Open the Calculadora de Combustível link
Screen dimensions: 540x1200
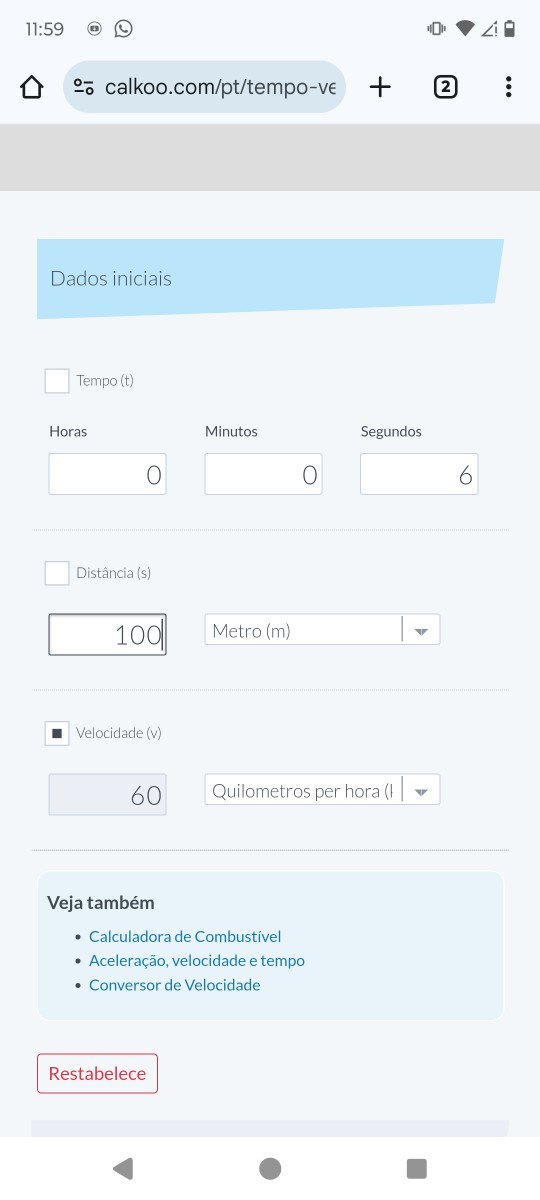point(185,937)
